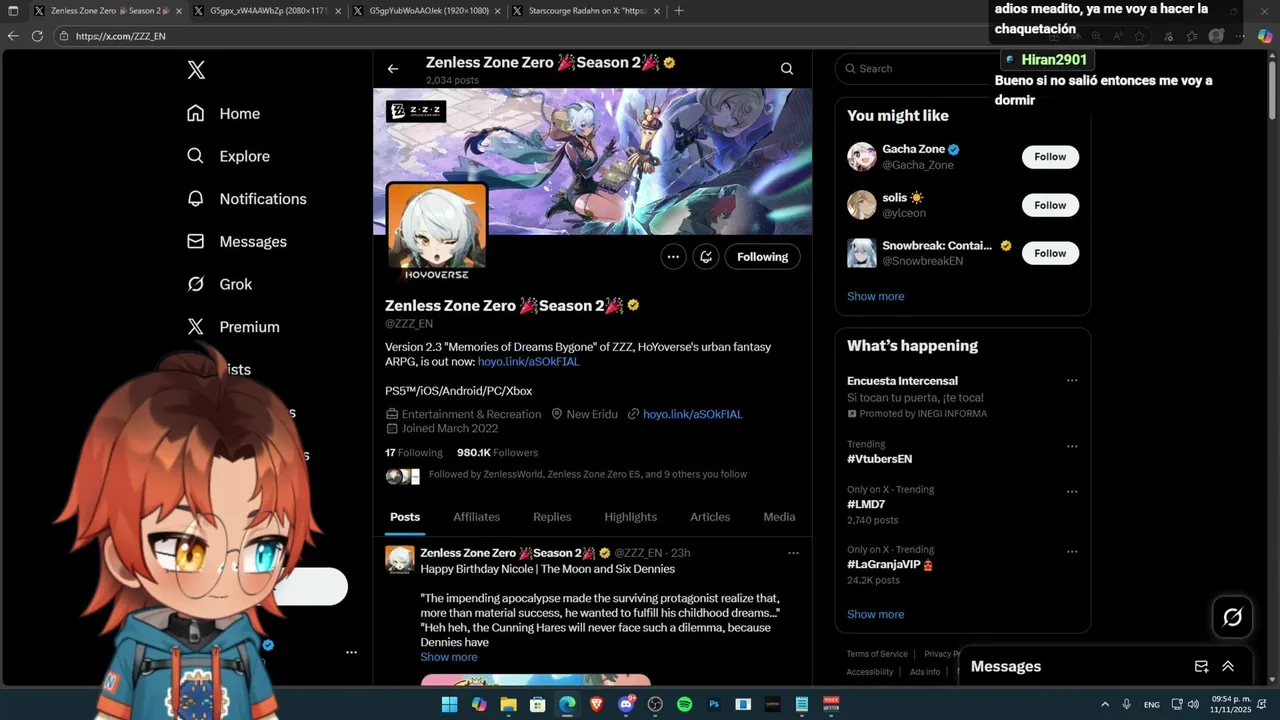Click the notification bell refresh icon beside Following
The image size is (1280, 720).
(x=706, y=257)
